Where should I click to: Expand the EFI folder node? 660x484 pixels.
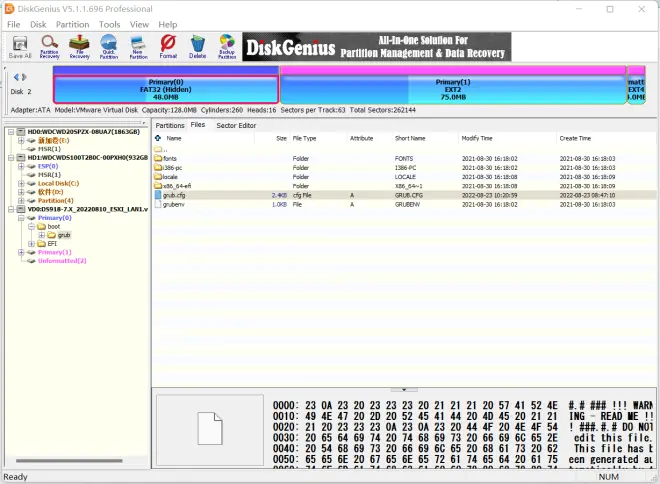point(31,244)
